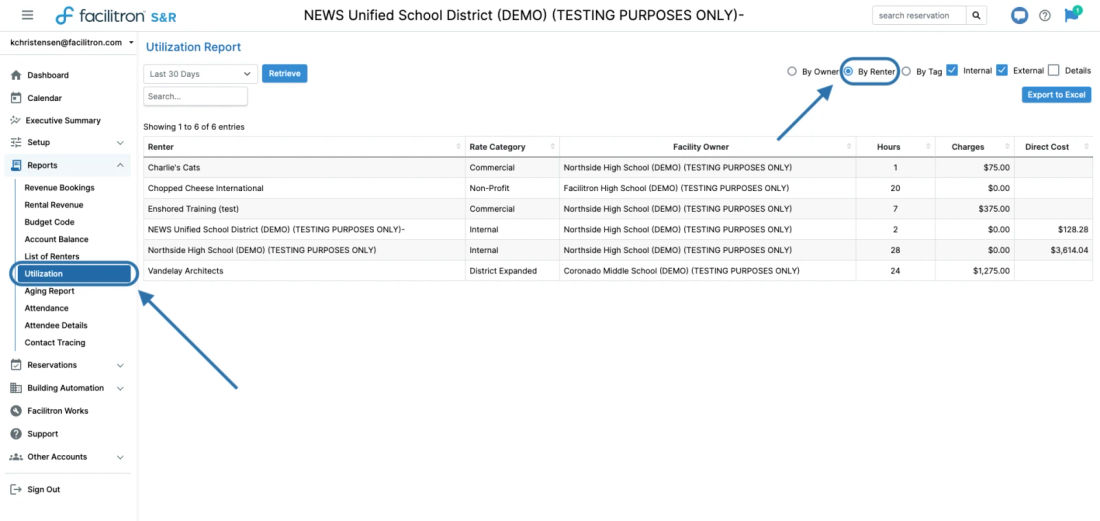This screenshot has height=521, width=1100.
Task: Click the search reservation magnifier icon
Action: [x=976, y=15]
